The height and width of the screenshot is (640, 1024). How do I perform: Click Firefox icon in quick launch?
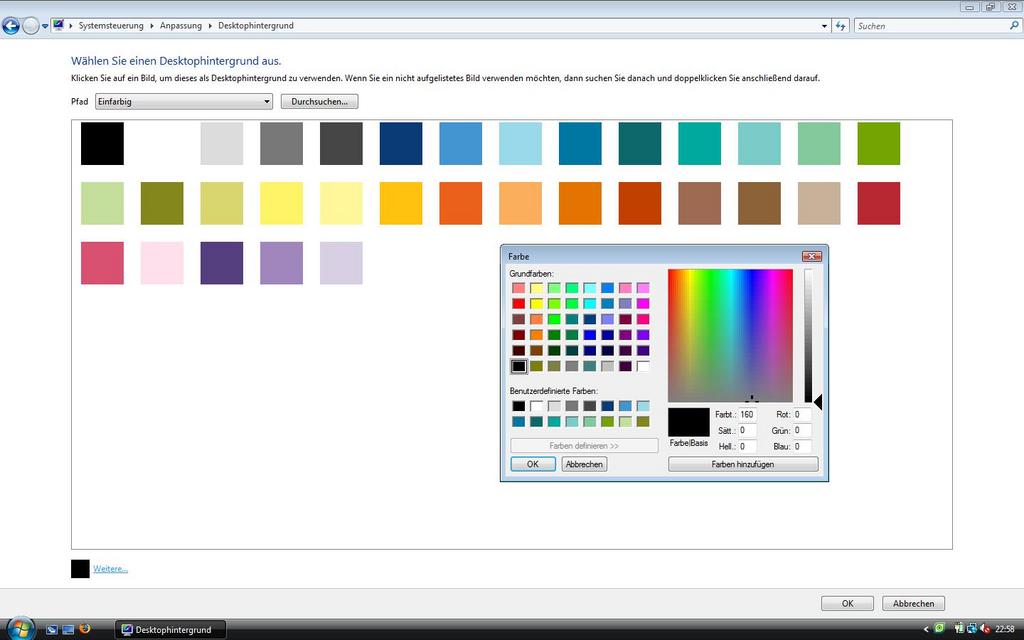click(x=84, y=630)
